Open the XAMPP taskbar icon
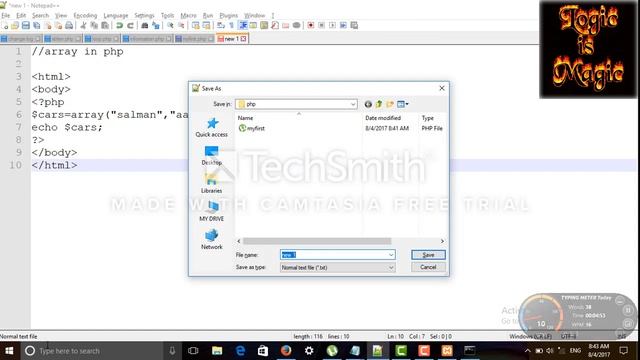 point(447,351)
